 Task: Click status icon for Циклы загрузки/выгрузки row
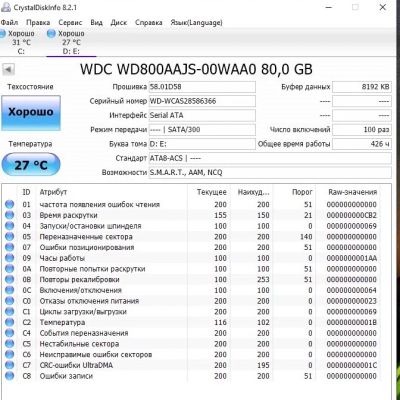(10, 312)
